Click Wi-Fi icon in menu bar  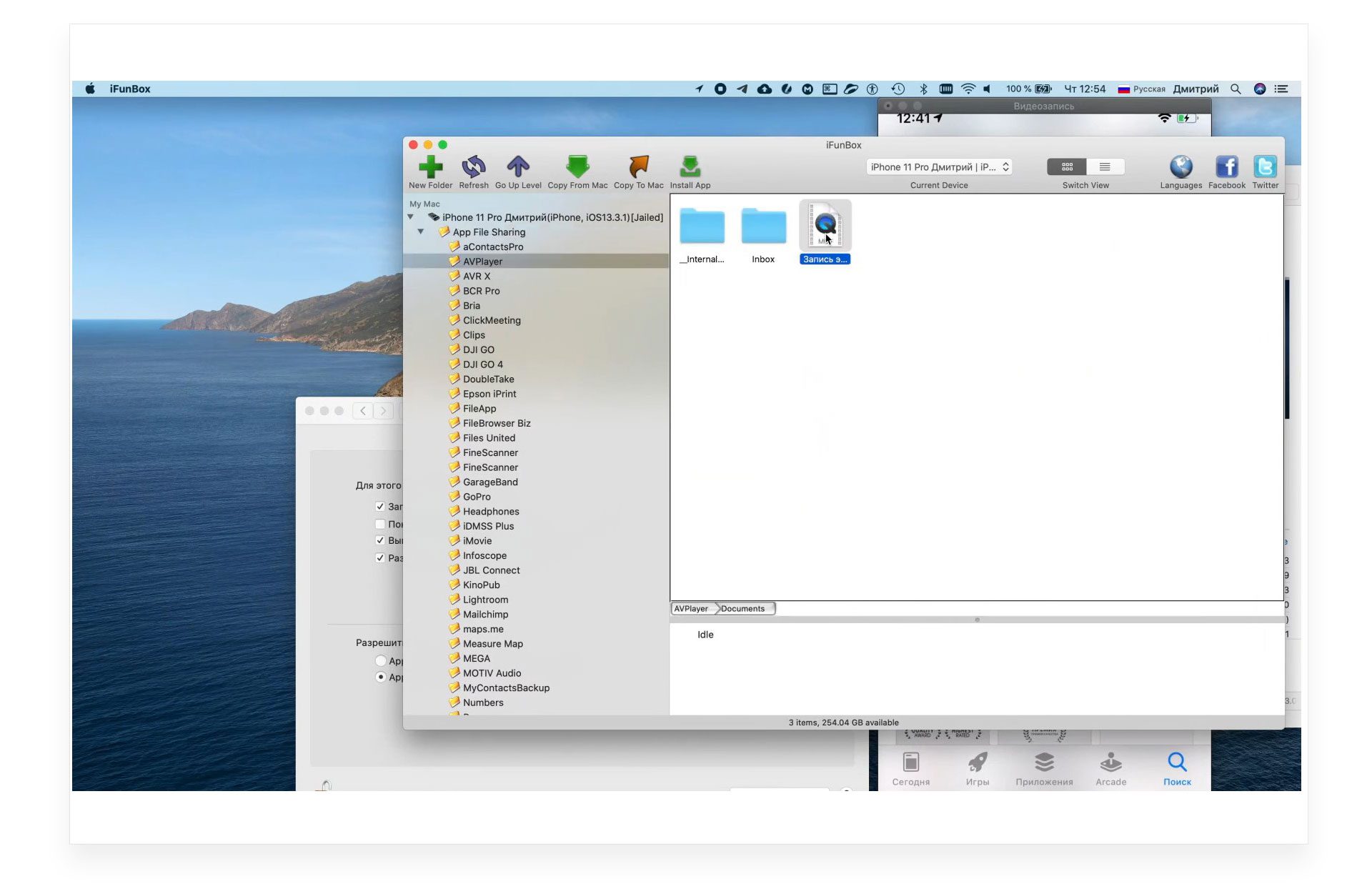pyautogui.click(x=968, y=89)
